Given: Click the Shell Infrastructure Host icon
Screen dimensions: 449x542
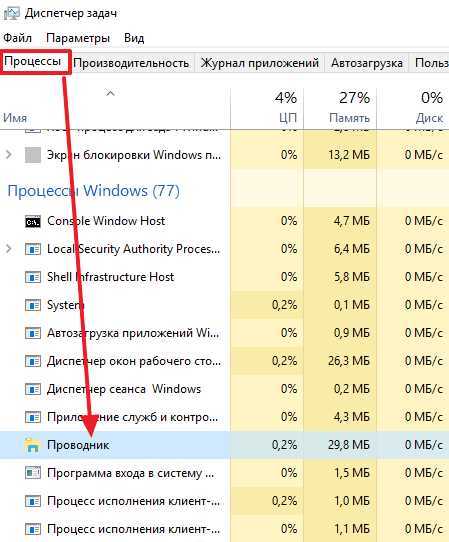Looking at the screenshot, I should (x=33, y=277).
